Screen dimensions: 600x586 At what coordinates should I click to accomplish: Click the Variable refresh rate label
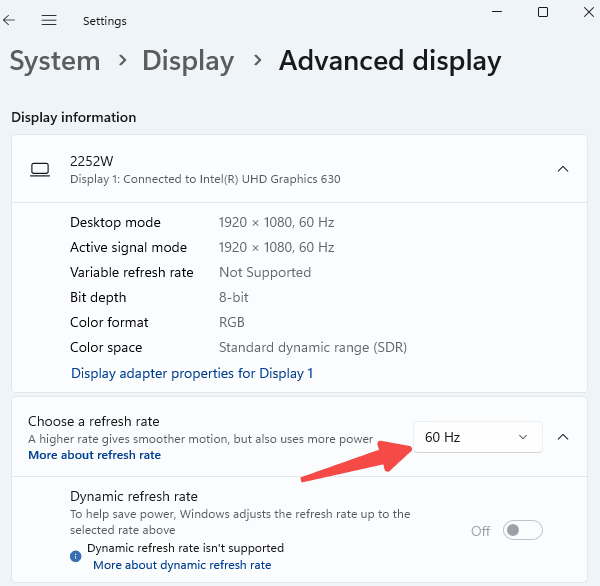132,272
